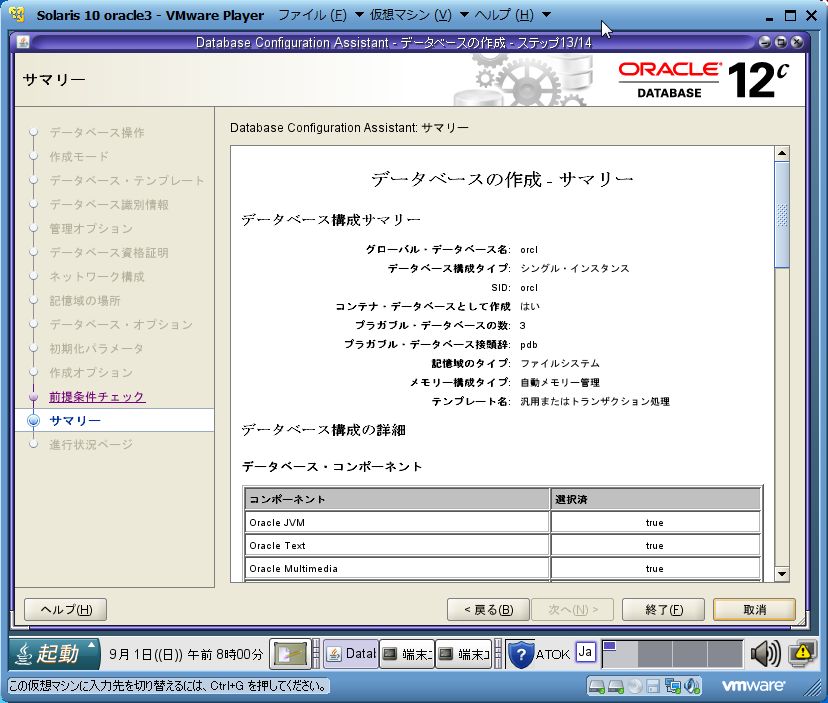Select the third workspace in pager
The height and width of the screenshot is (703, 828).
point(690,654)
